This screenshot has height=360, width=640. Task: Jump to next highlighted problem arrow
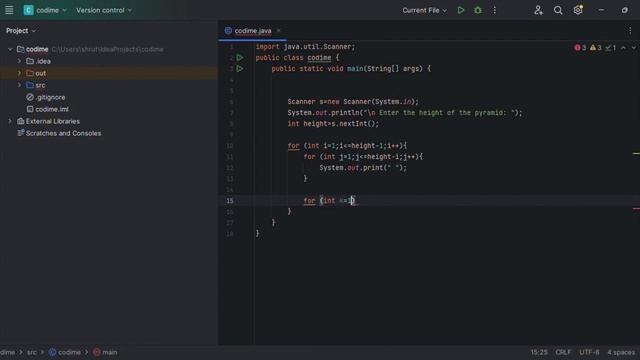click(633, 48)
